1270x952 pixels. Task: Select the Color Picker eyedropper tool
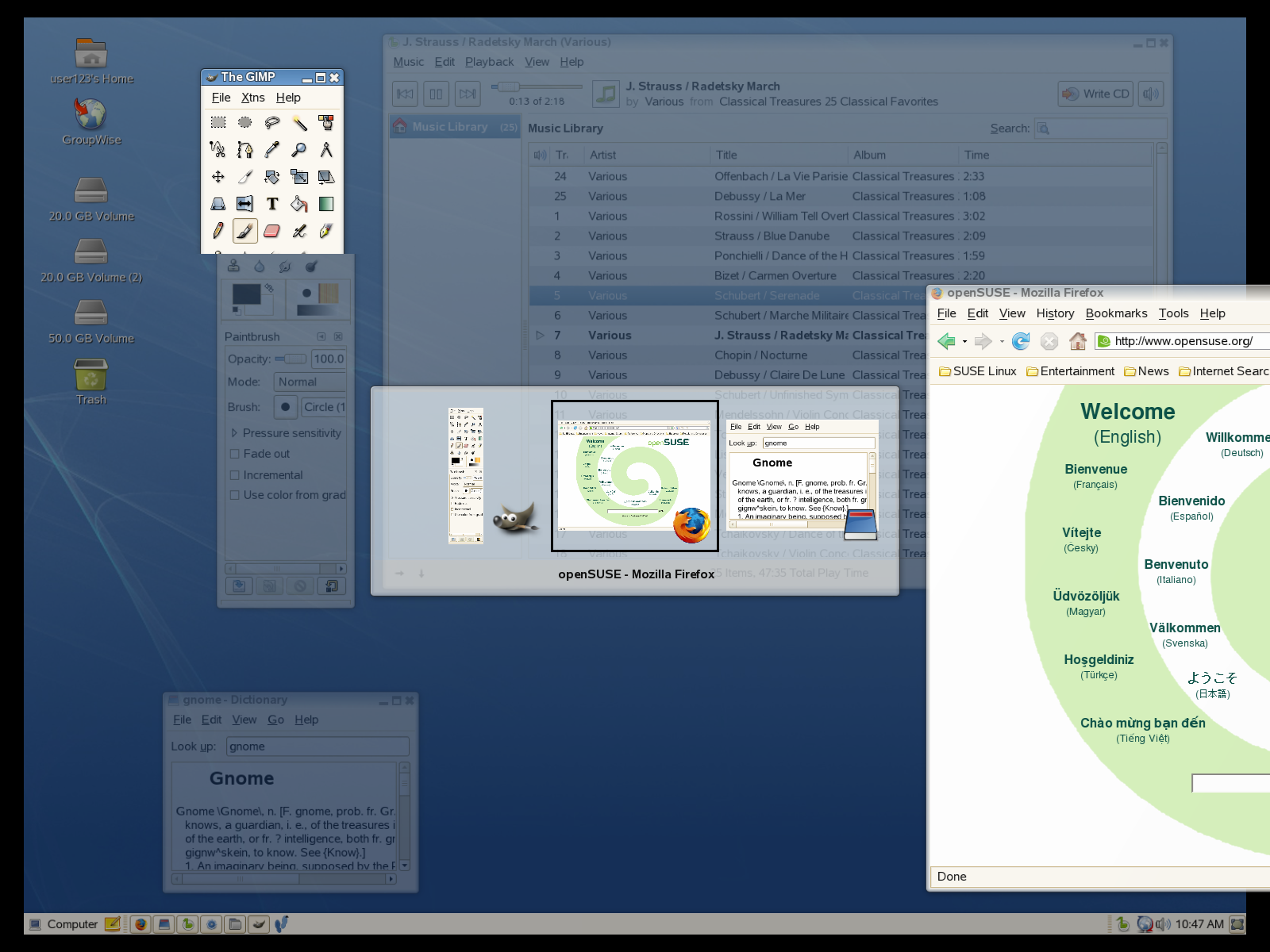point(272,149)
